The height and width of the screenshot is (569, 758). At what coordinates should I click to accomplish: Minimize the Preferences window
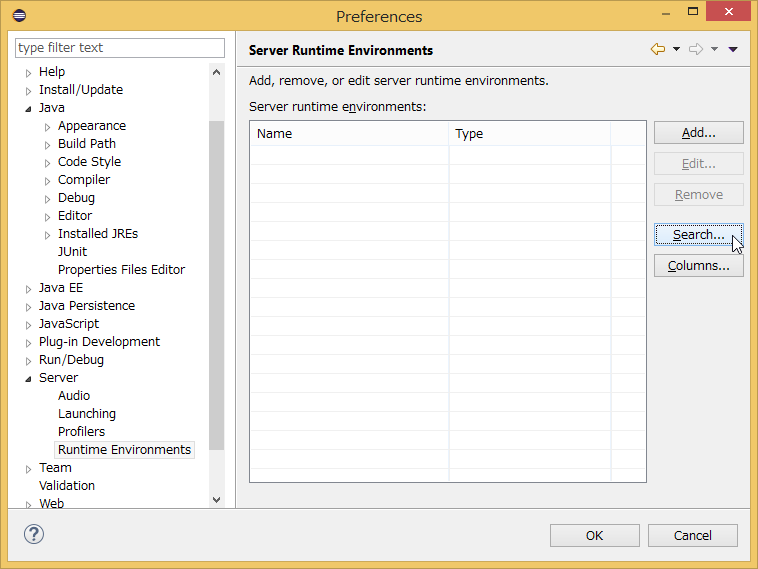pos(666,13)
